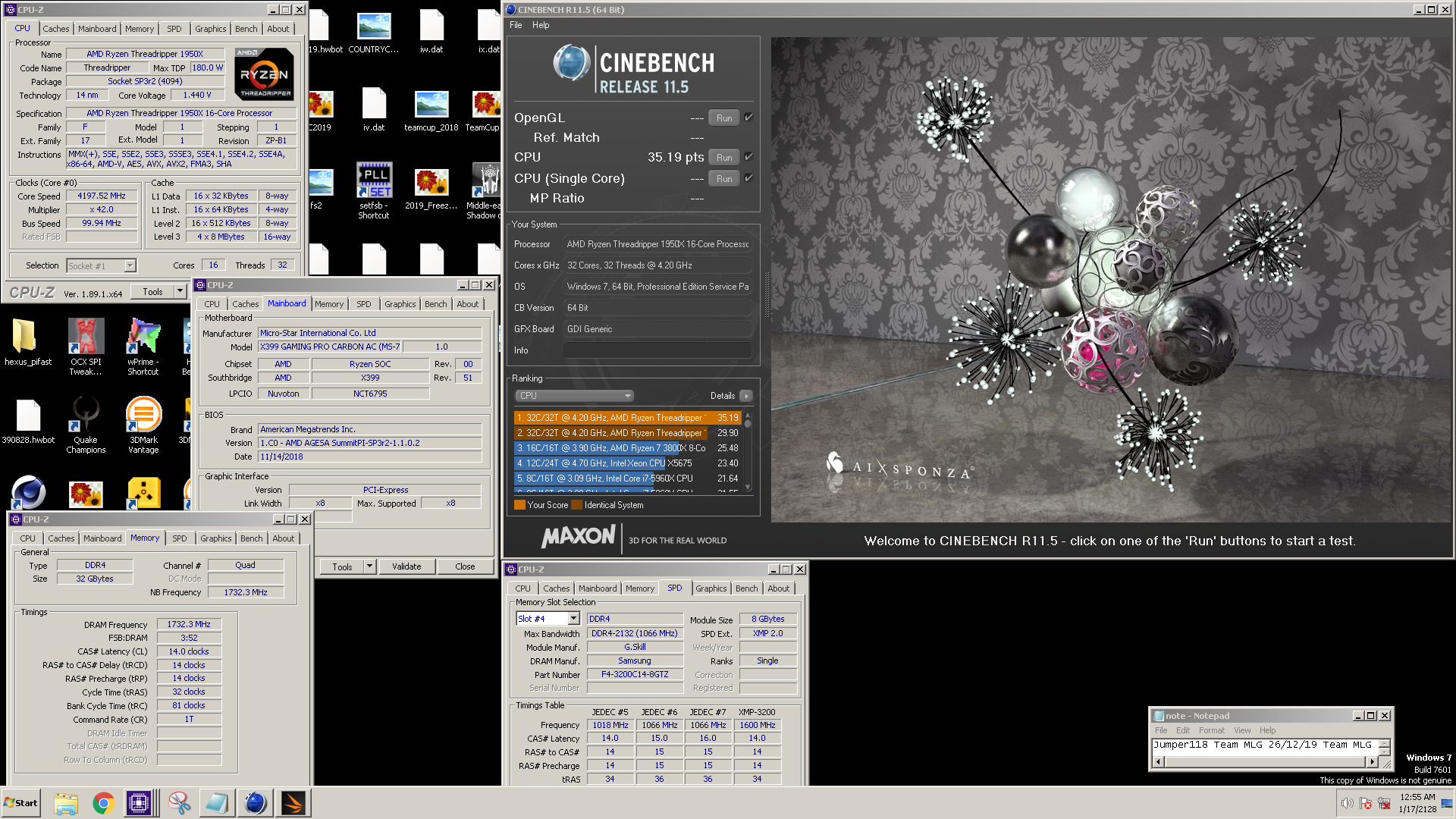Click the Notepad horizontal scrollbar left arrow
The image size is (1456, 819).
tap(1157, 762)
